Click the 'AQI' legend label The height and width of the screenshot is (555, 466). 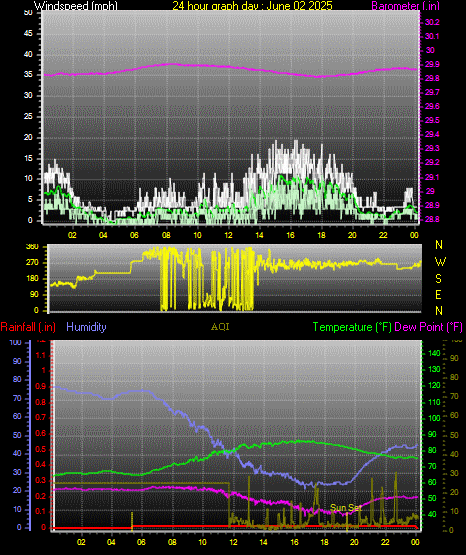(220, 327)
